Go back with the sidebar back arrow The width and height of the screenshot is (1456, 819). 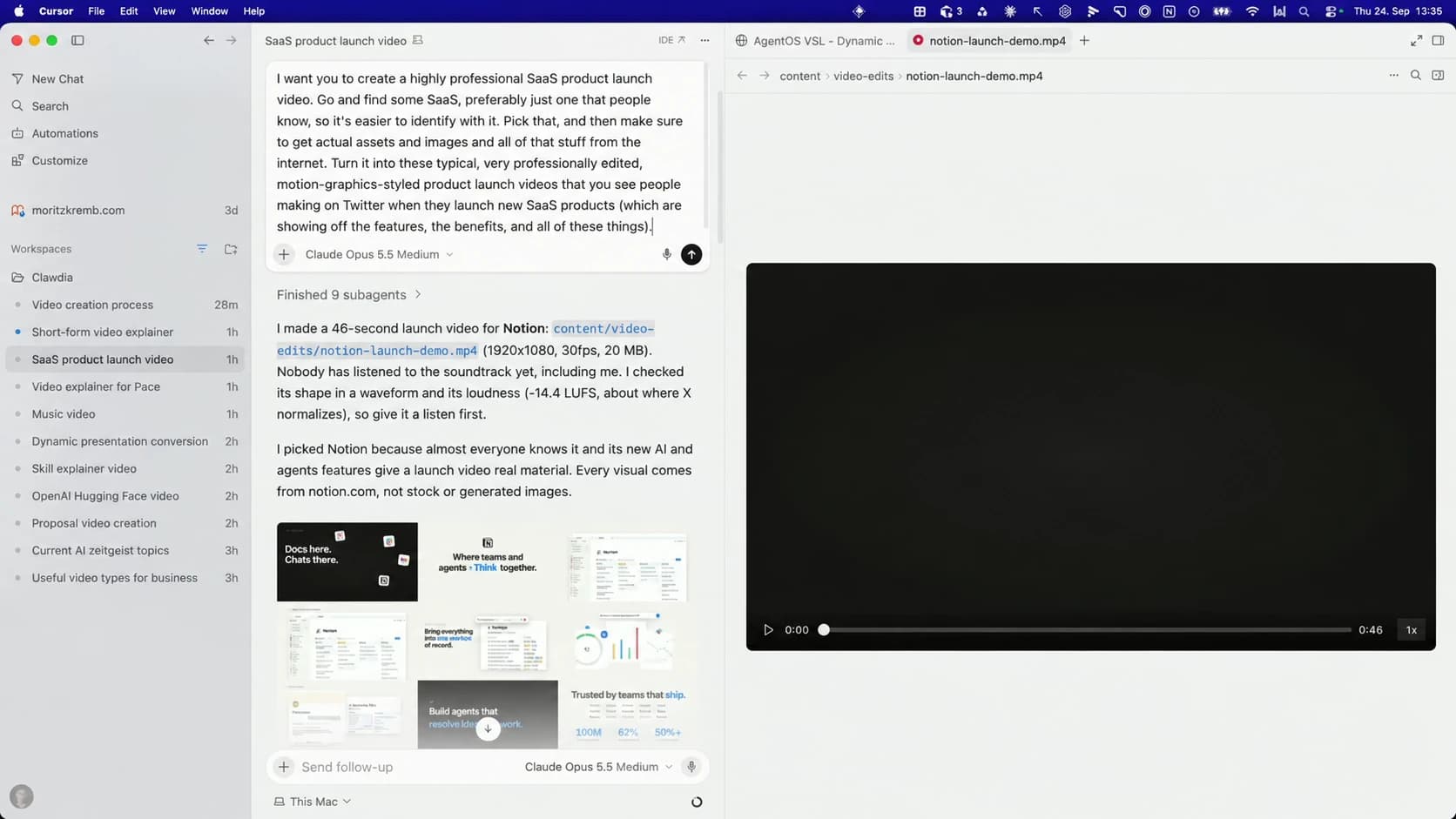(x=209, y=40)
